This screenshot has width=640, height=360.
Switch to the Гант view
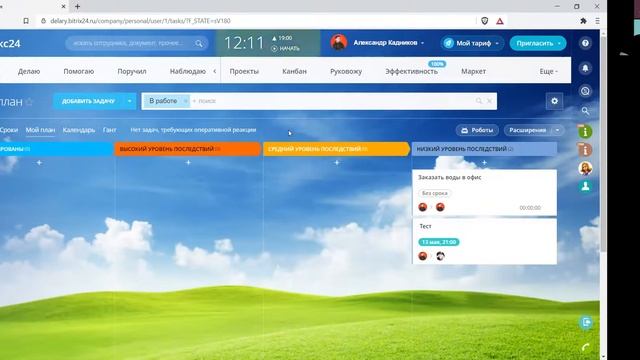(x=109, y=130)
